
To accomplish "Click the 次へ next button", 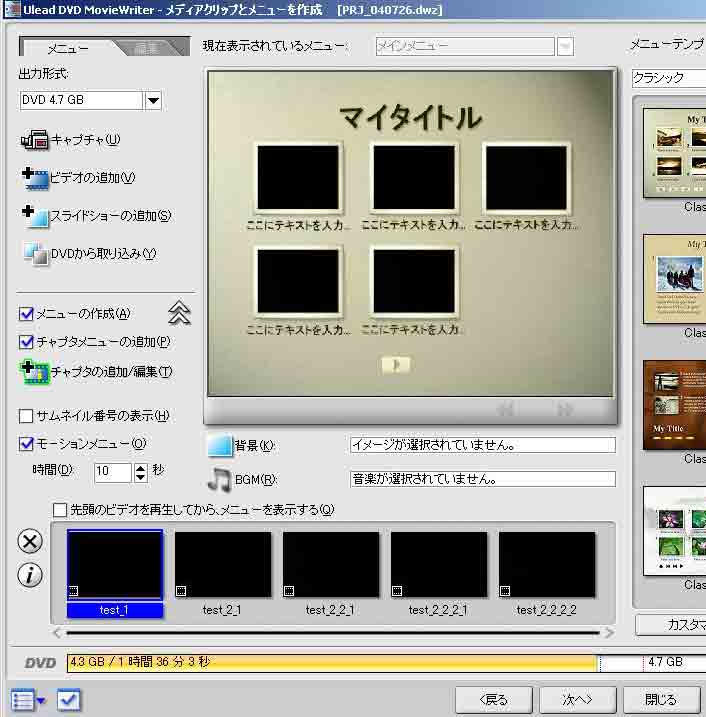I will (577, 699).
